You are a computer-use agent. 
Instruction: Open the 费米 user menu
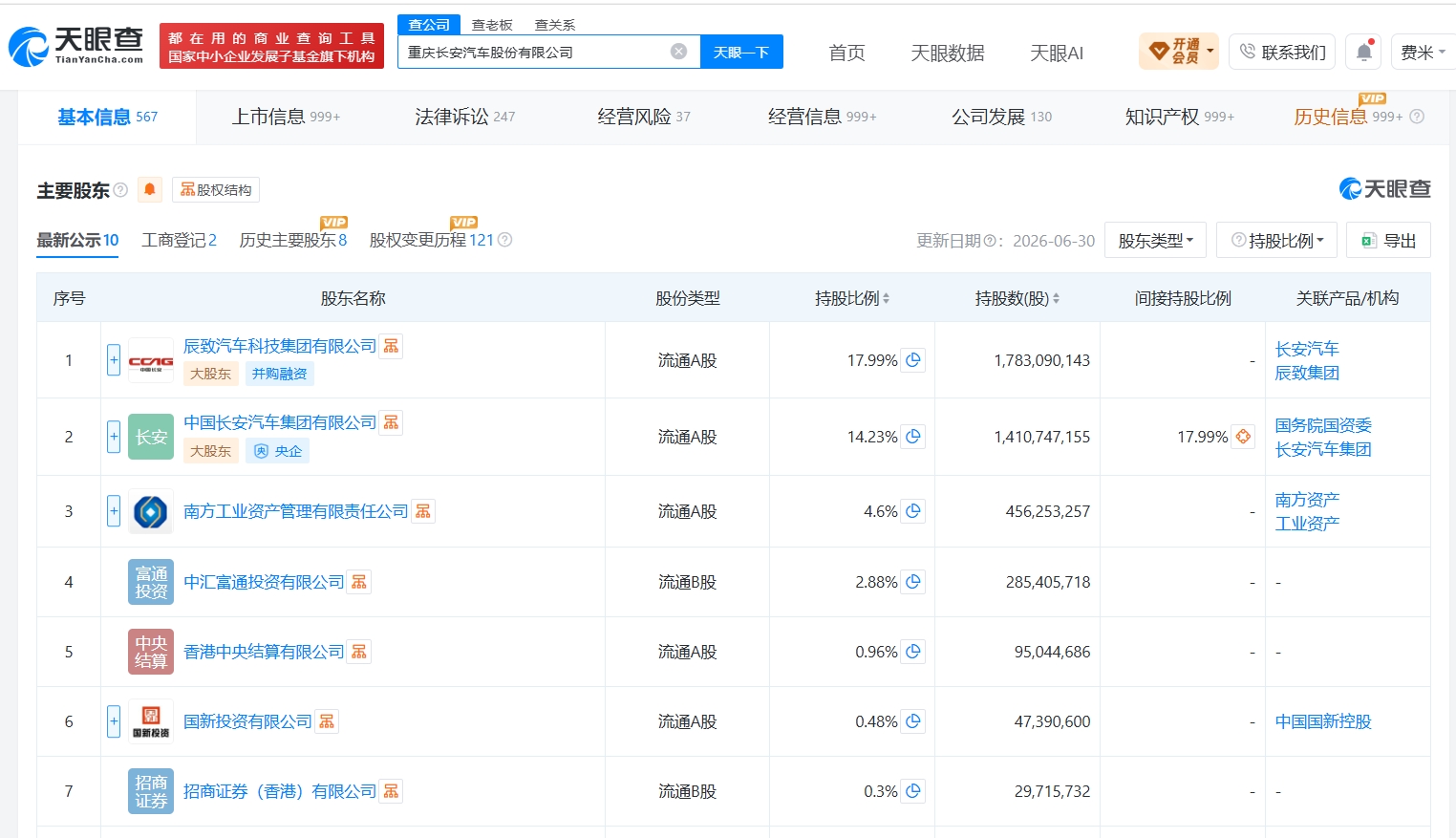coord(1423,53)
